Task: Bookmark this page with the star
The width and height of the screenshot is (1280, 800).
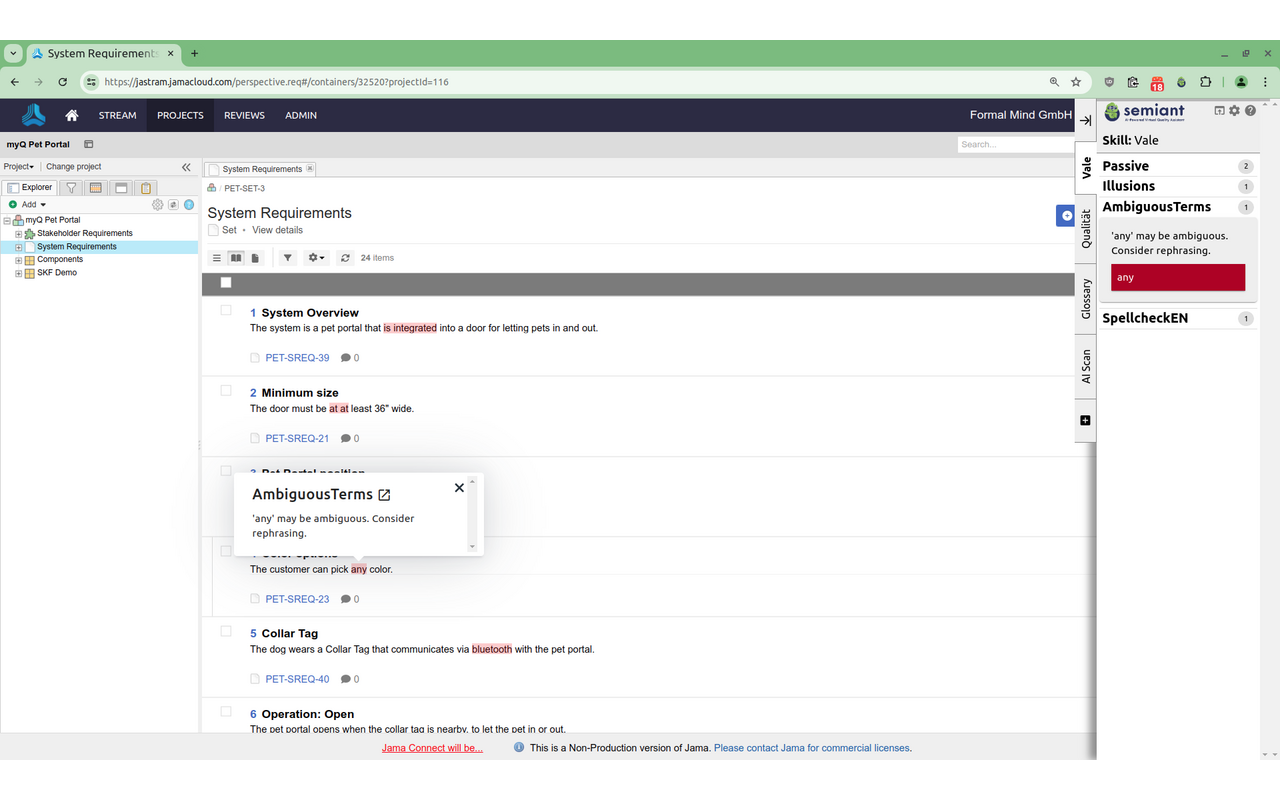Action: click(1076, 82)
